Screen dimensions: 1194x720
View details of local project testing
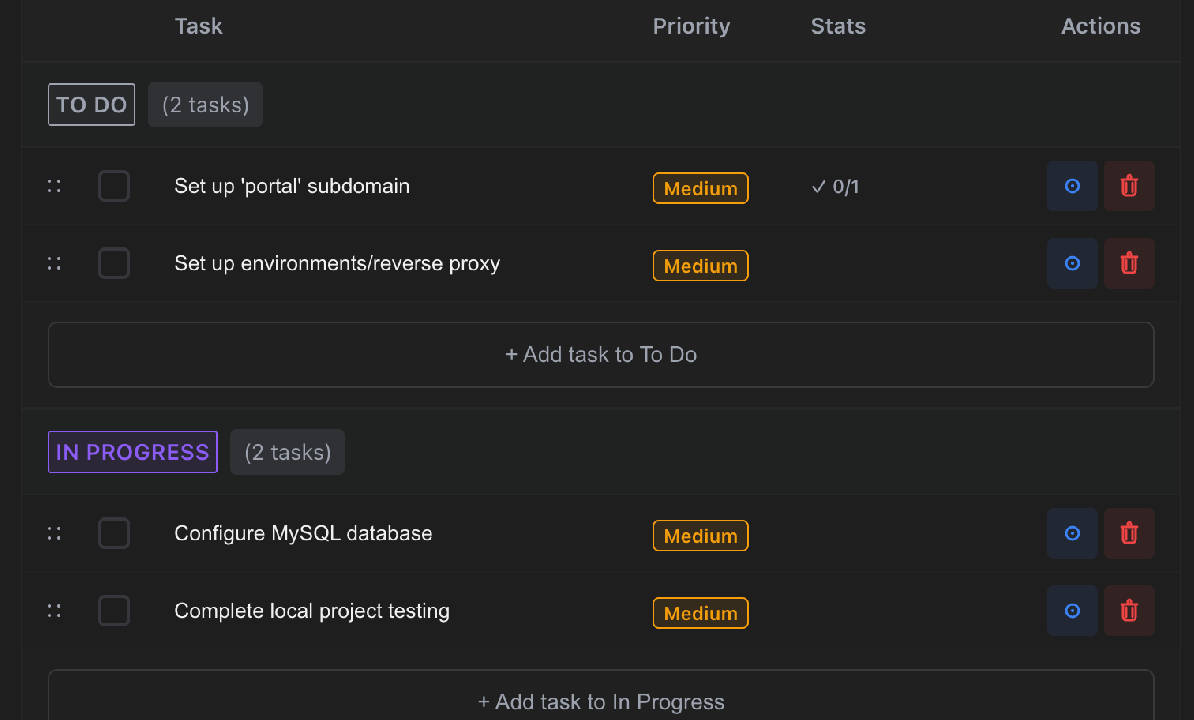[x=1072, y=611]
